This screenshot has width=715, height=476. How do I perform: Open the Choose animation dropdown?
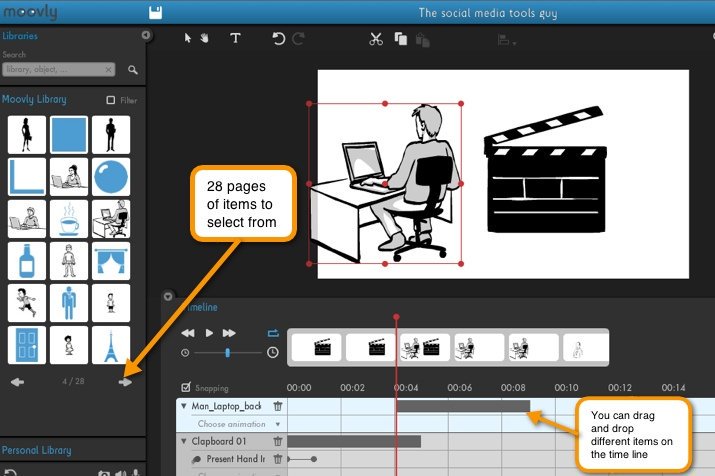click(239, 424)
